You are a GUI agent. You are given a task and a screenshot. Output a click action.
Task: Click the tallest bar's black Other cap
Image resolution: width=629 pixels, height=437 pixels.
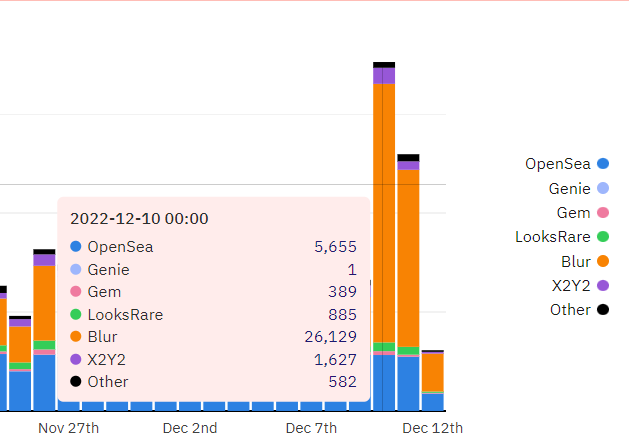coord(384,65)
